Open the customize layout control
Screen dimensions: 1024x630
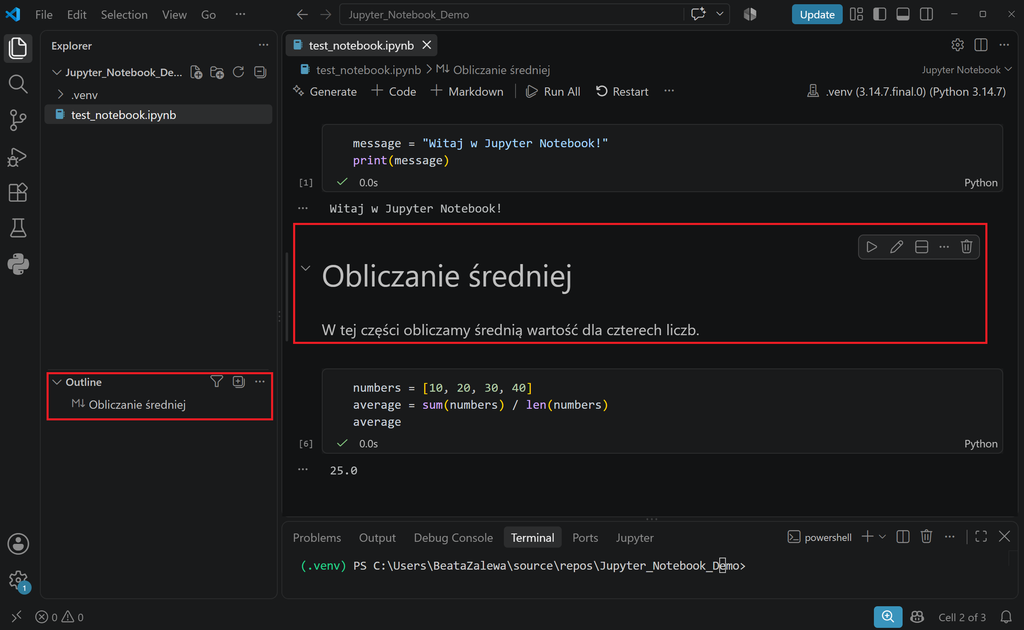coord(856,14)
